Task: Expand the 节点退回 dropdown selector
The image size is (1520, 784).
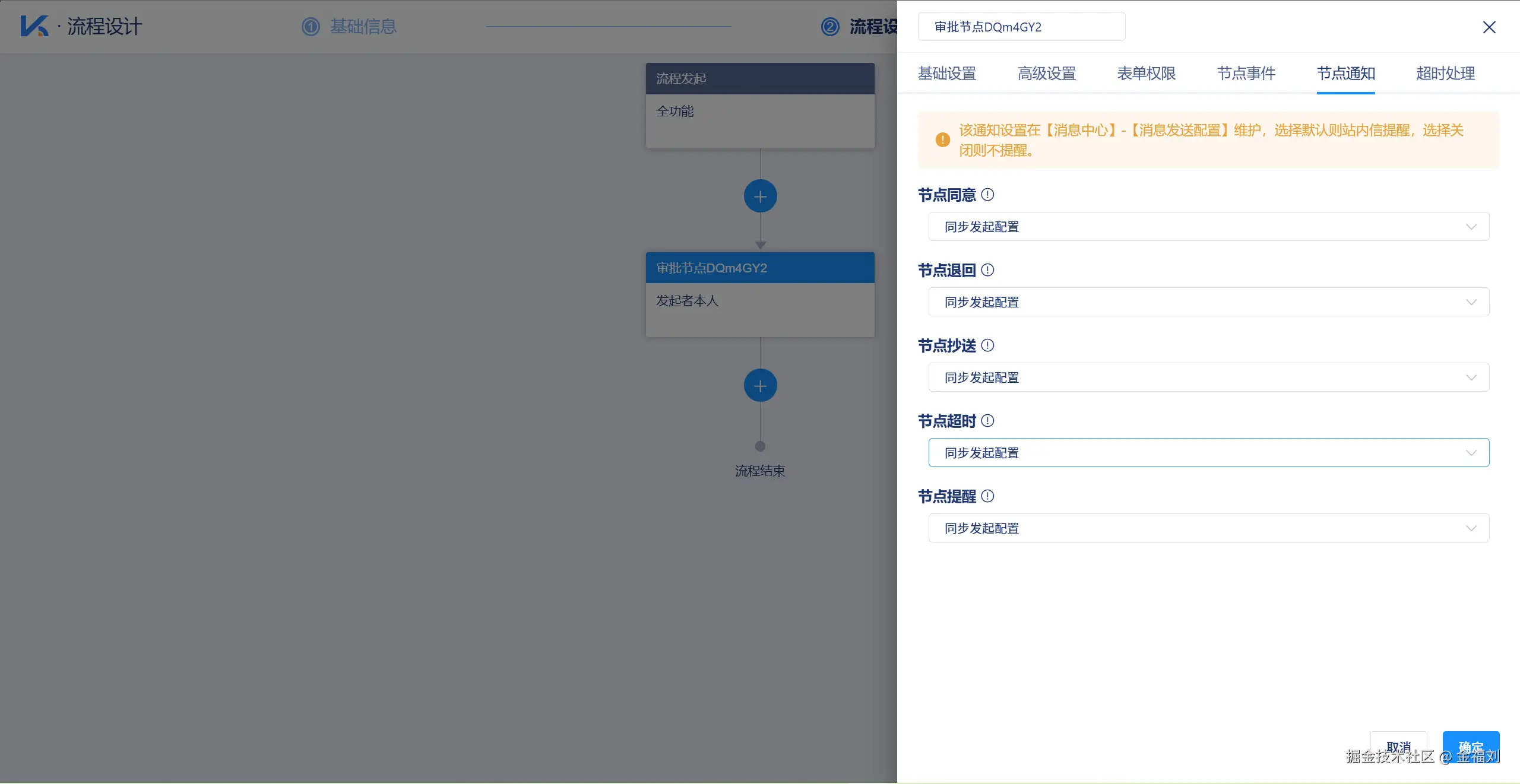Action: point(1208,302)
